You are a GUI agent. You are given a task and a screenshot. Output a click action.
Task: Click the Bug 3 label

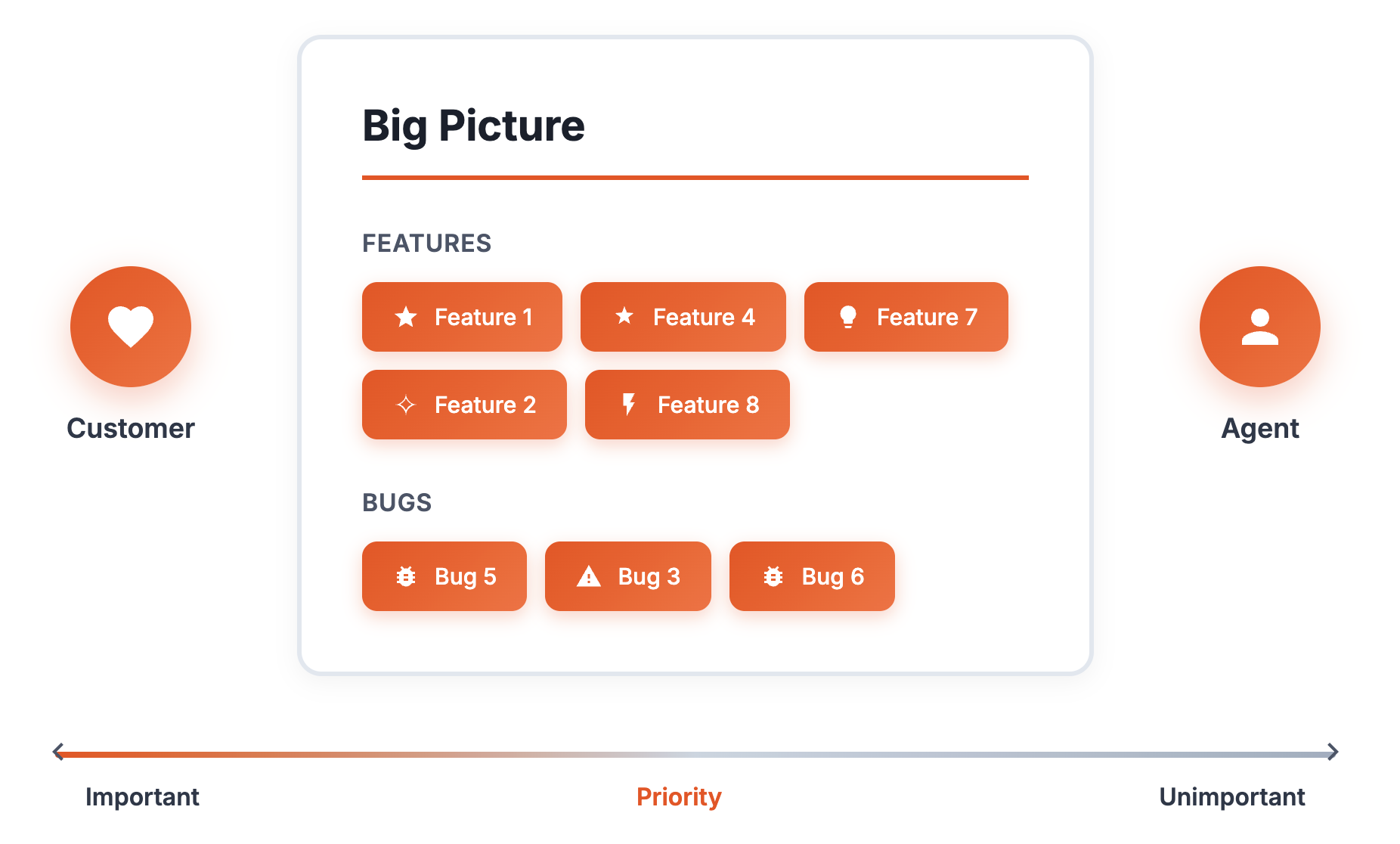[x=649, y=576]
